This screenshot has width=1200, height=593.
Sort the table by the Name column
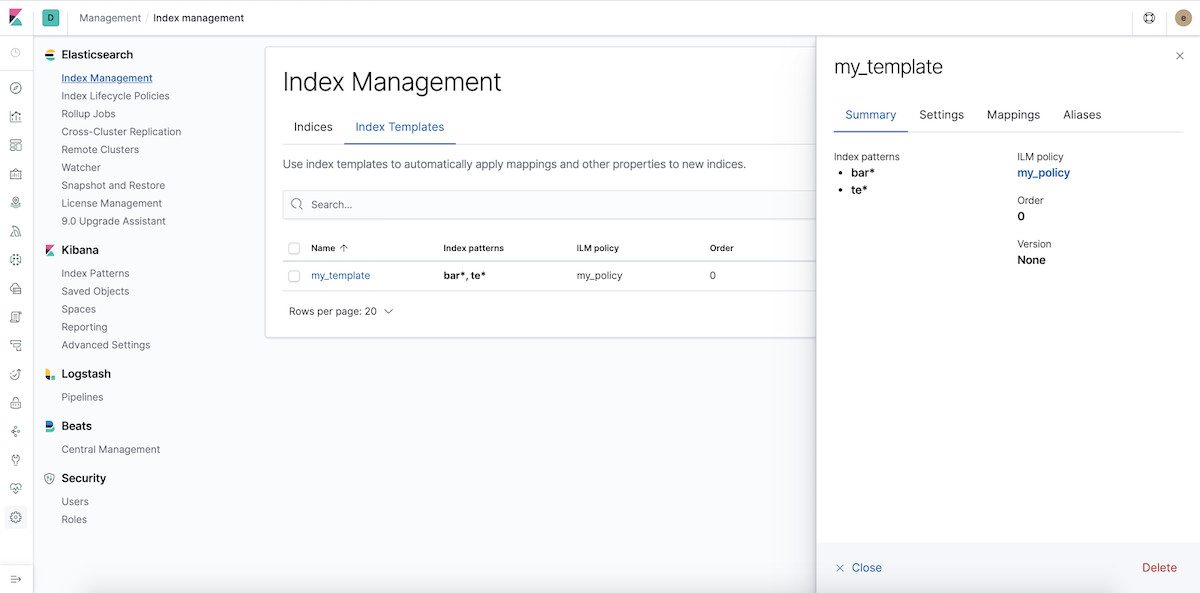coord(329,248)
